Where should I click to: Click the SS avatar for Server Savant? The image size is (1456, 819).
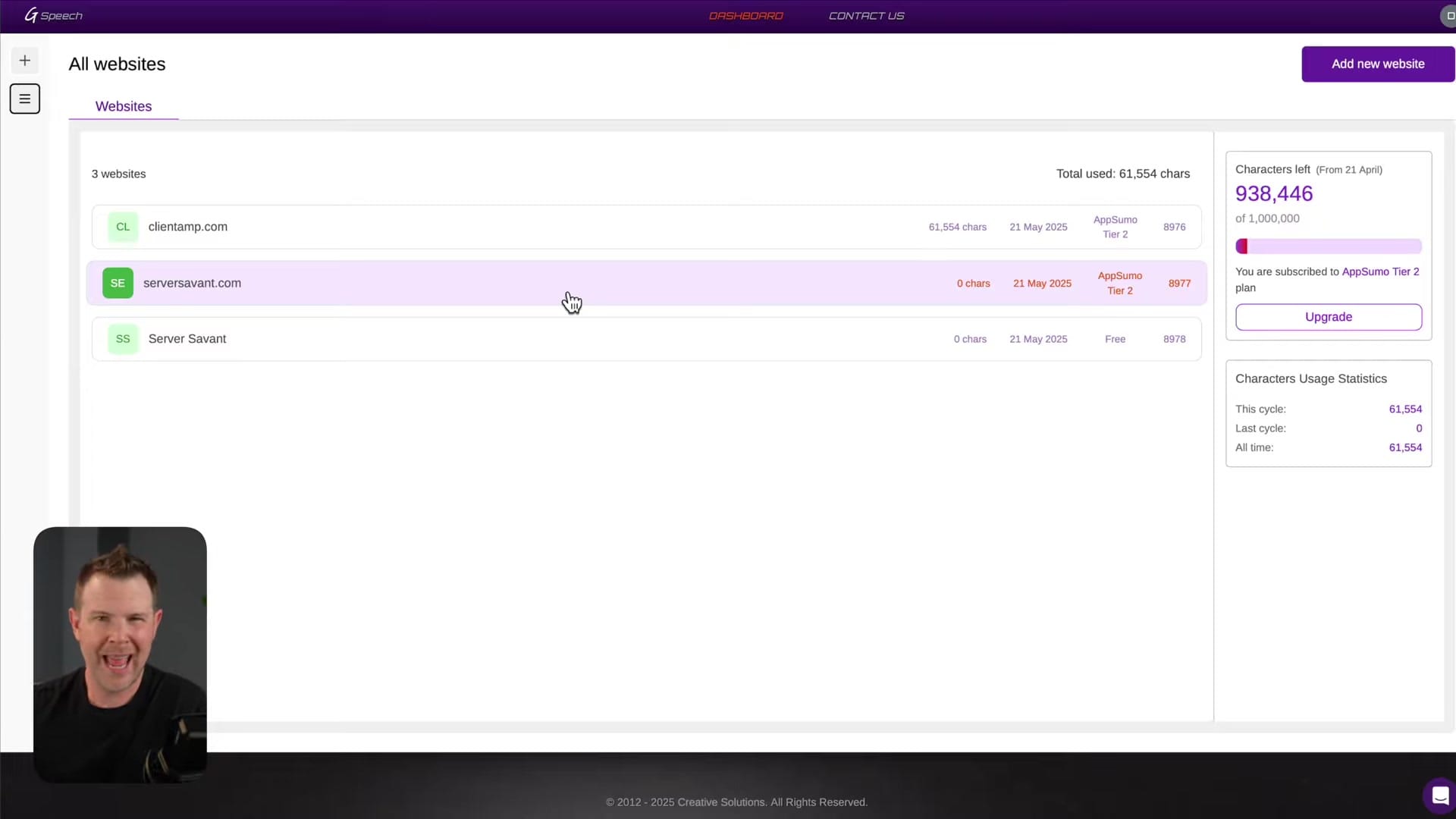123,339
